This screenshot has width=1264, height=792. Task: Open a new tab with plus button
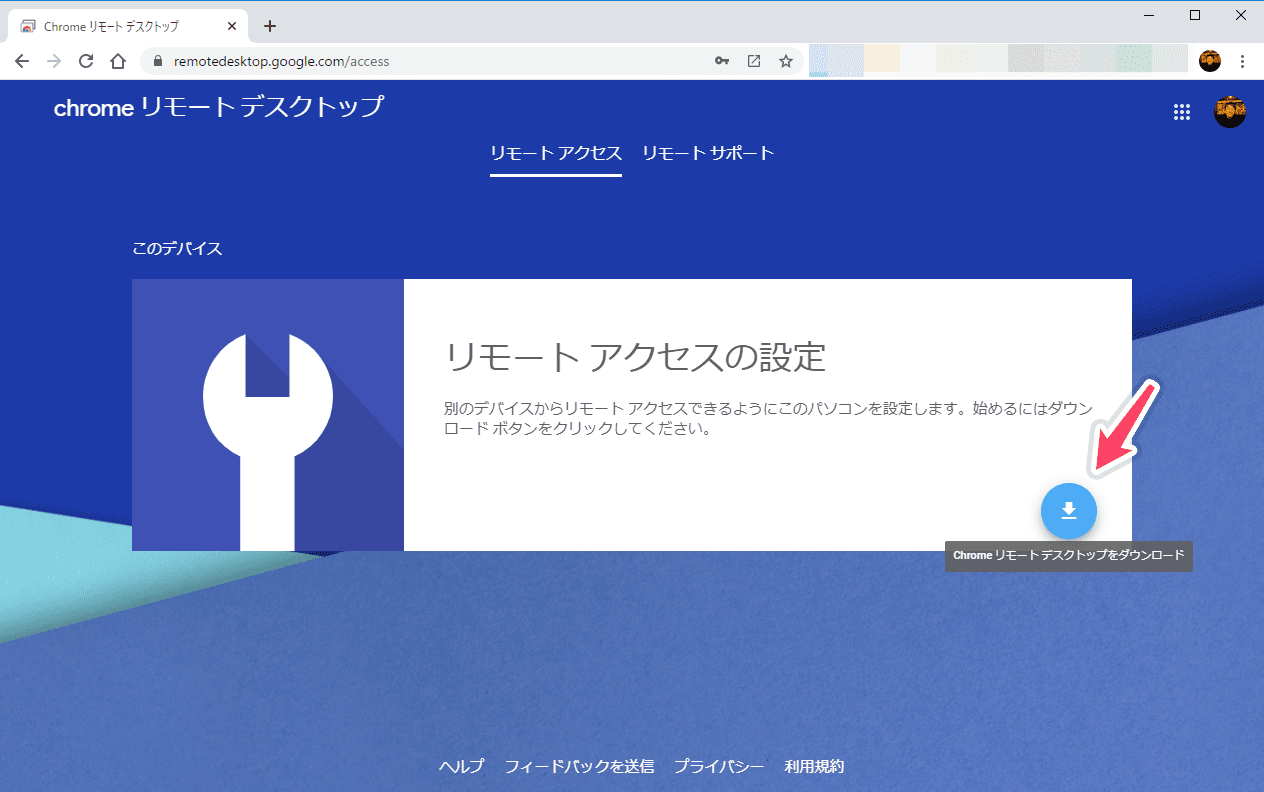click(269, 26)
